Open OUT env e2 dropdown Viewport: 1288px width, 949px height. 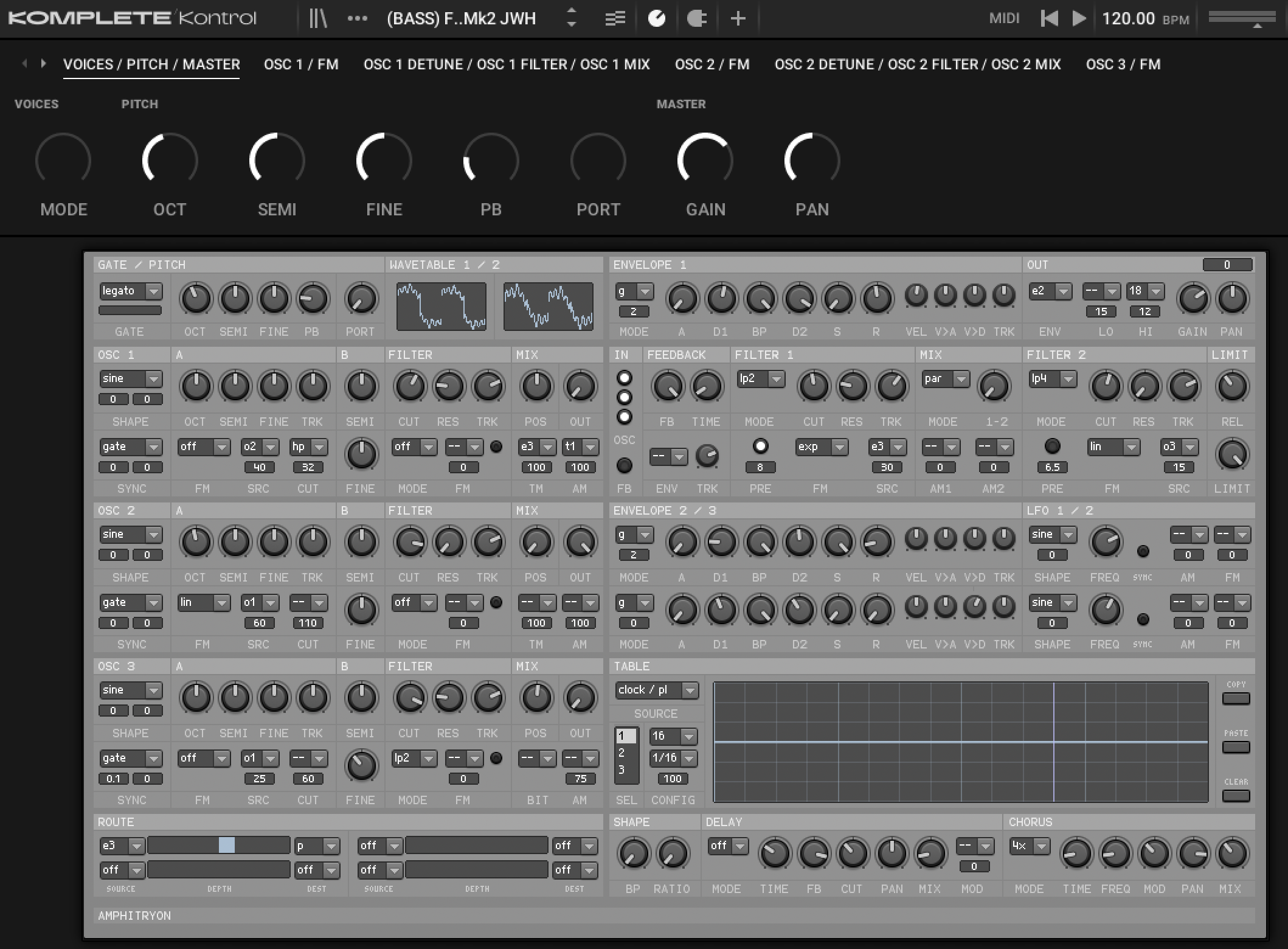1050,291
